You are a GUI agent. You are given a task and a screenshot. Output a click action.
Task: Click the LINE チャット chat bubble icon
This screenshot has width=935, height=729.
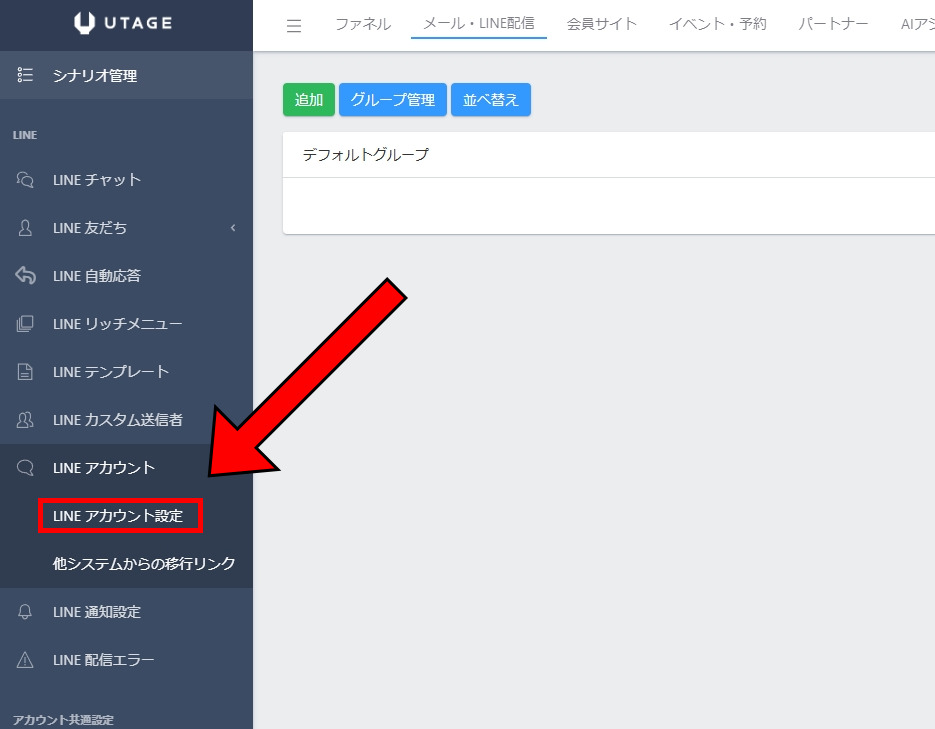coord(26,180)
